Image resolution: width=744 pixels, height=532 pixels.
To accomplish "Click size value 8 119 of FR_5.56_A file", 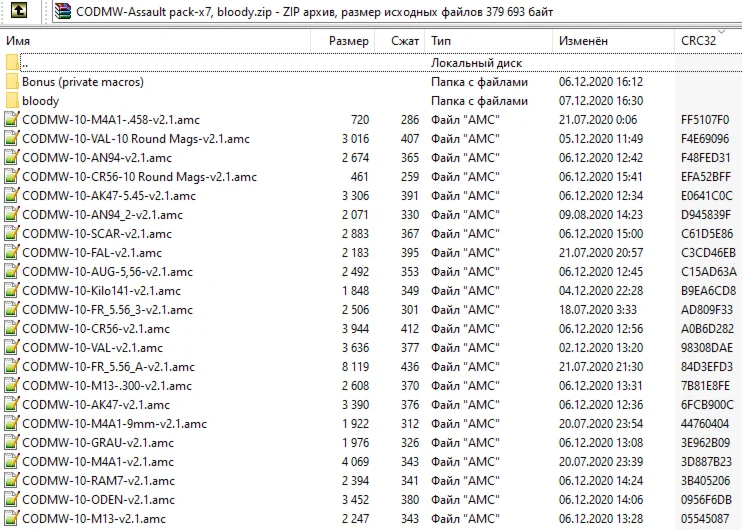I will tap(355, 366).
